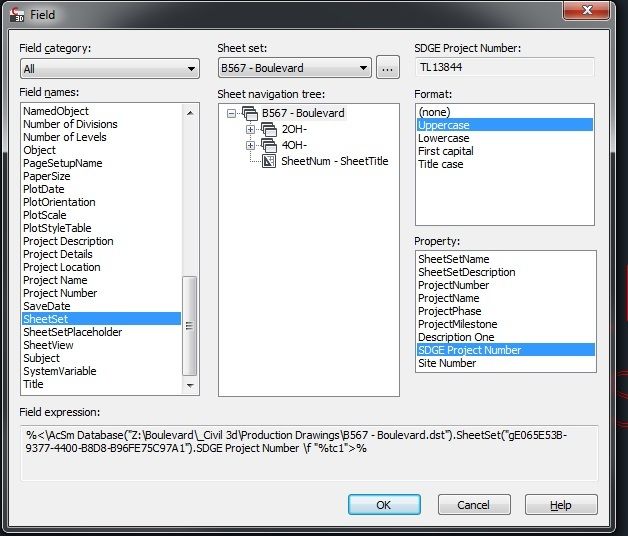Image resolution: width=628 pixels, height=536 pixels.
Task: Click the SheetNum - SheetTitle sheet icon
Action: [x=269, y=161]
